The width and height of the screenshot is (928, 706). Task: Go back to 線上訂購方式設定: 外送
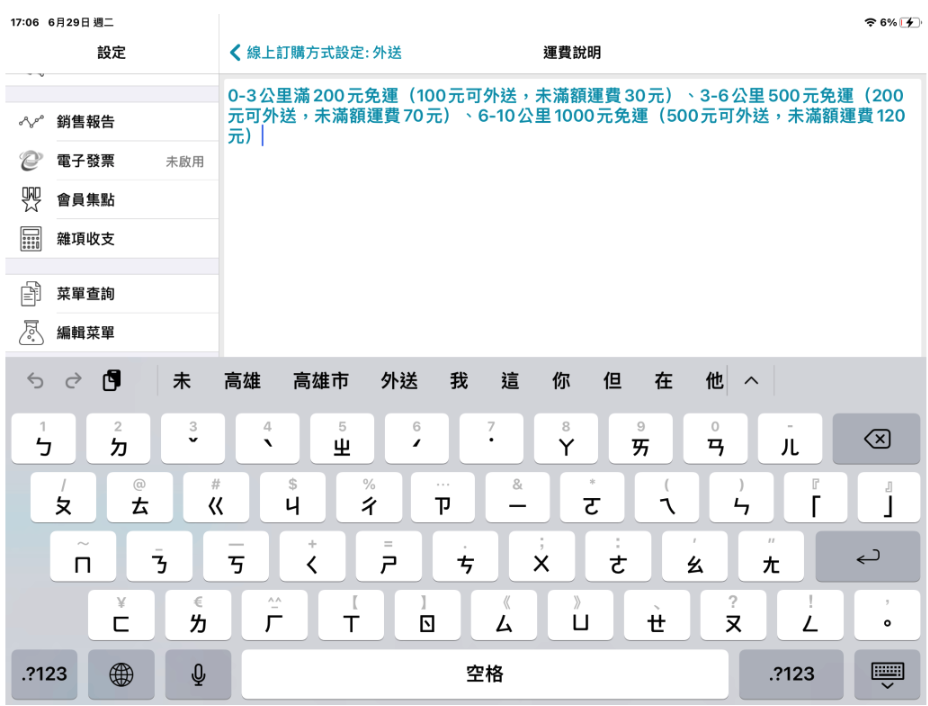click(316, 53)
